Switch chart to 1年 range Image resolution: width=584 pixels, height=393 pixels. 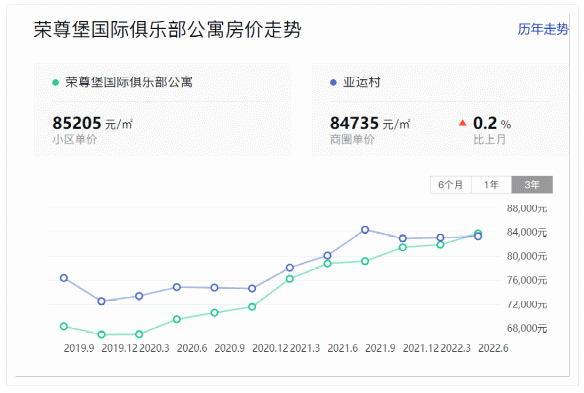[x=491, y=185]
